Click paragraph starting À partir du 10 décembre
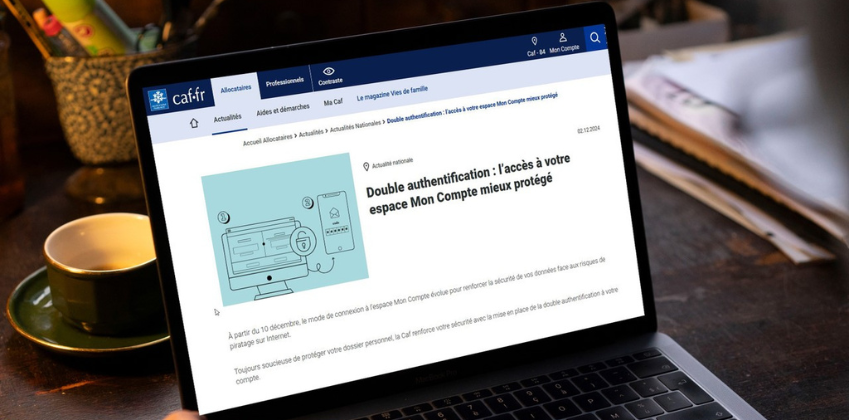Image resolution: width=849 pixels, height=420 pixels. [x=416, y=305]
